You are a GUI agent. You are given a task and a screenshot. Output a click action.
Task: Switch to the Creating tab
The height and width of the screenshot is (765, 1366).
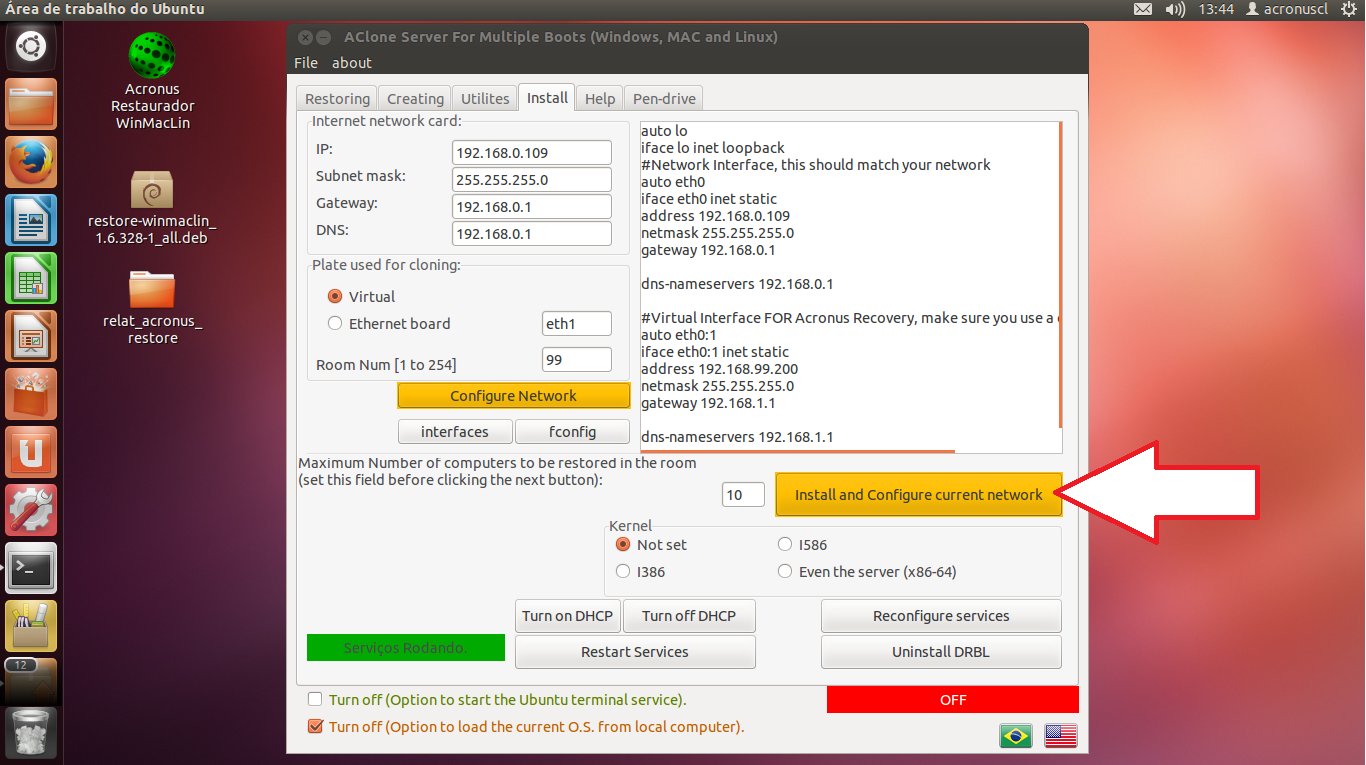tap(415, 98)
